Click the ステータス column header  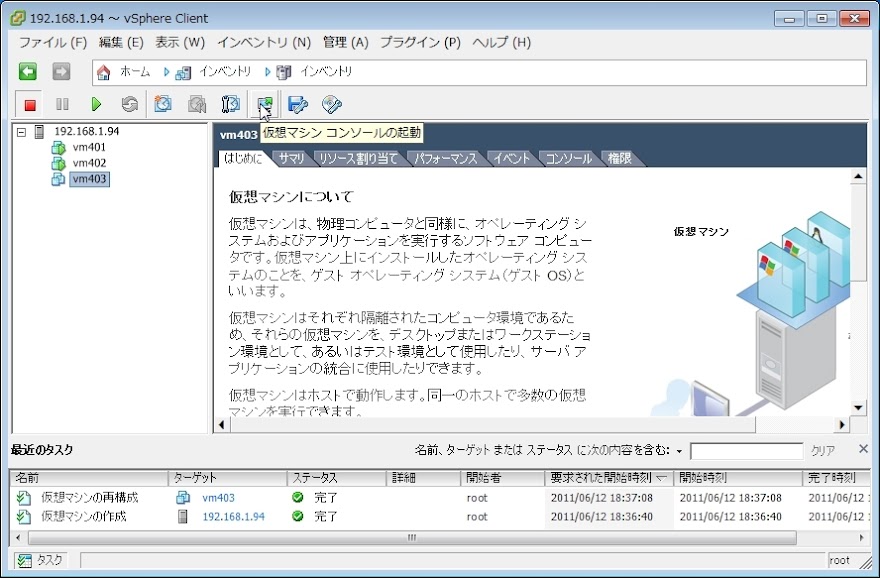point(337,478)
